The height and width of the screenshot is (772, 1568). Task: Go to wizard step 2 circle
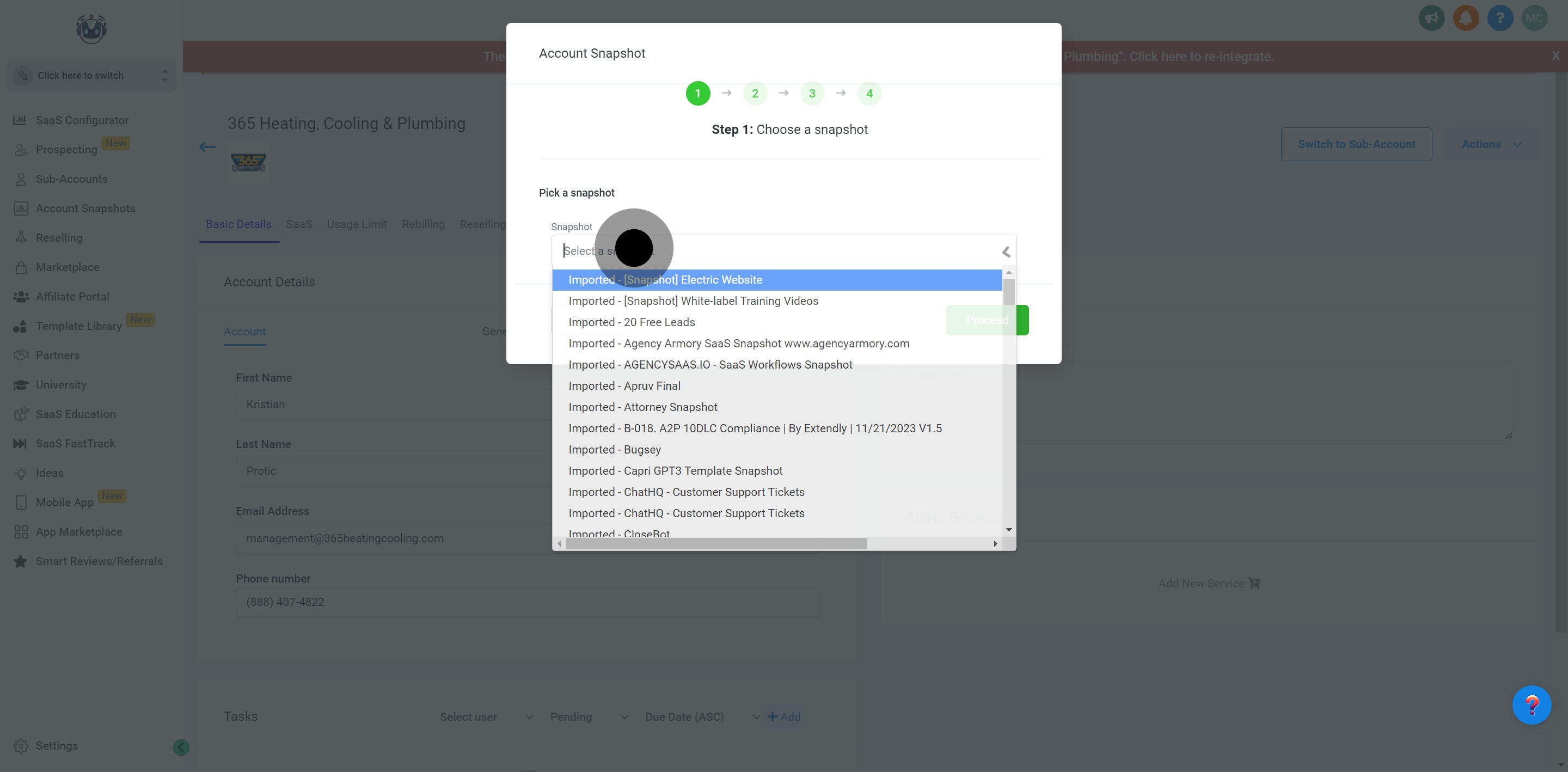(x=755, y=94)
